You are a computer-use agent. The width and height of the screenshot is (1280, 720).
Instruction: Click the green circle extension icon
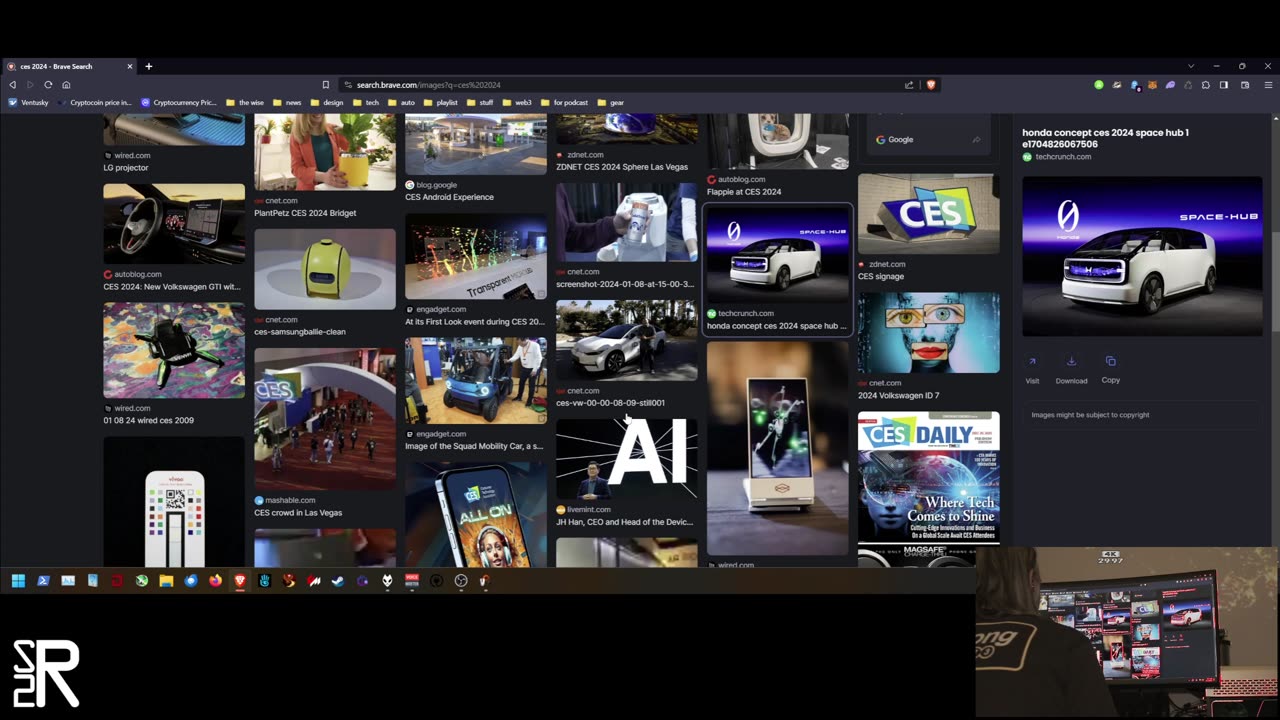point(1099,85)
